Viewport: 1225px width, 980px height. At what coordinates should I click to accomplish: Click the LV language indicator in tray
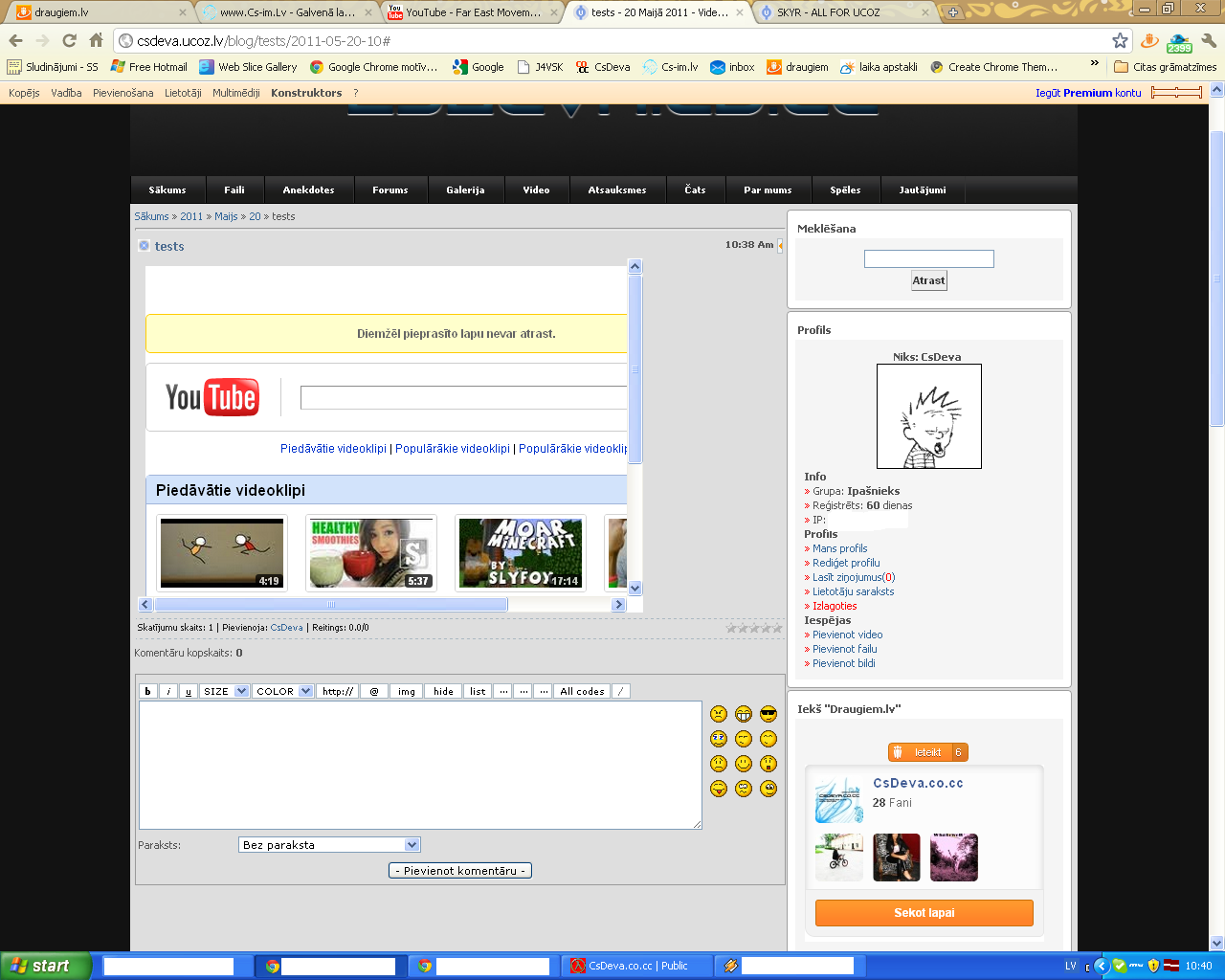click(1071, 966)
